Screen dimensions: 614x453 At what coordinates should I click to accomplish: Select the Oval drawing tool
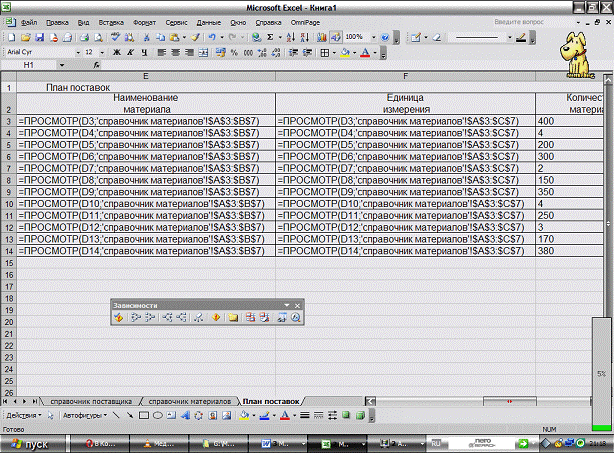[x=157, y=413]
